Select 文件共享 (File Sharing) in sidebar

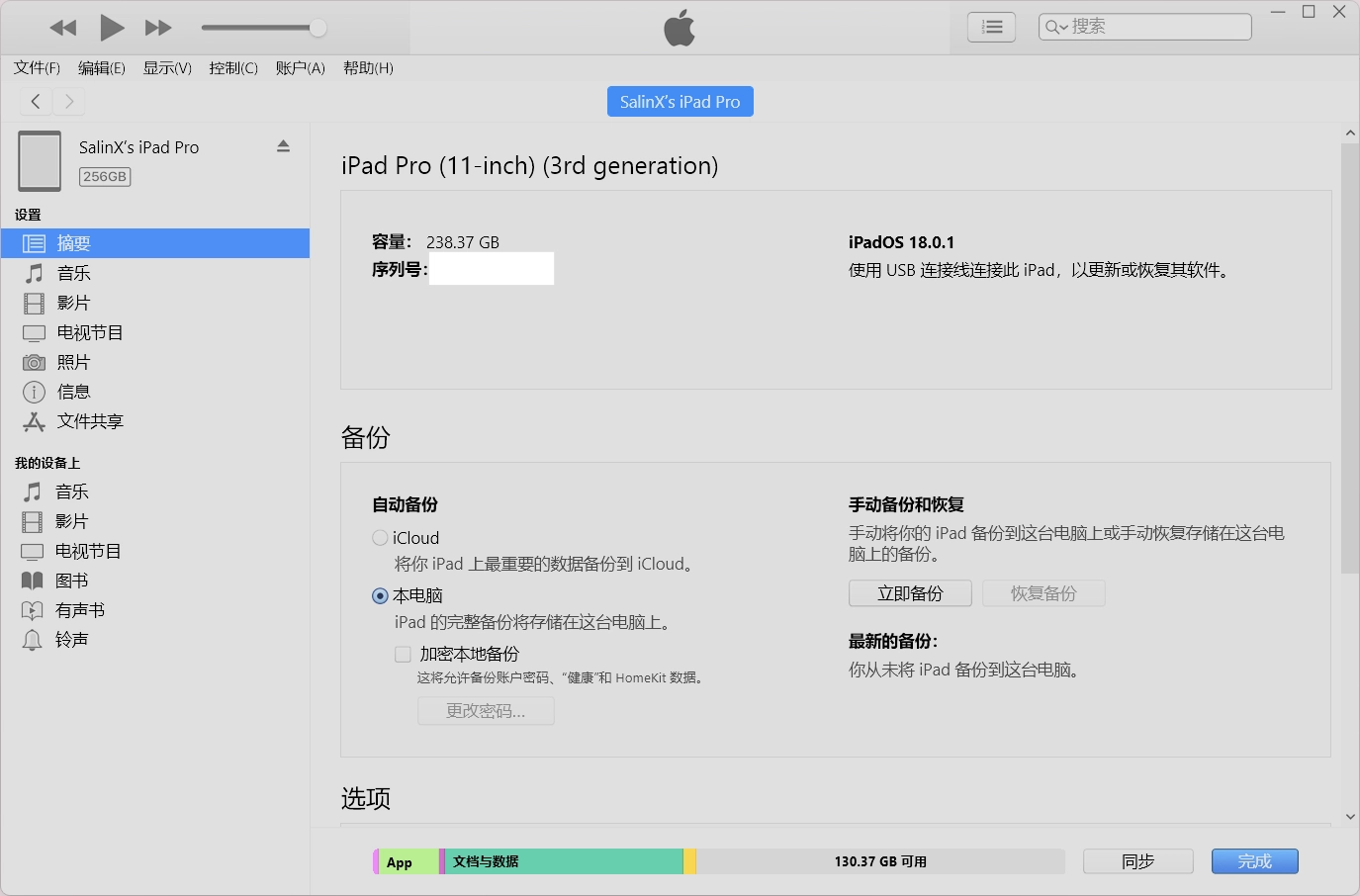89,421
